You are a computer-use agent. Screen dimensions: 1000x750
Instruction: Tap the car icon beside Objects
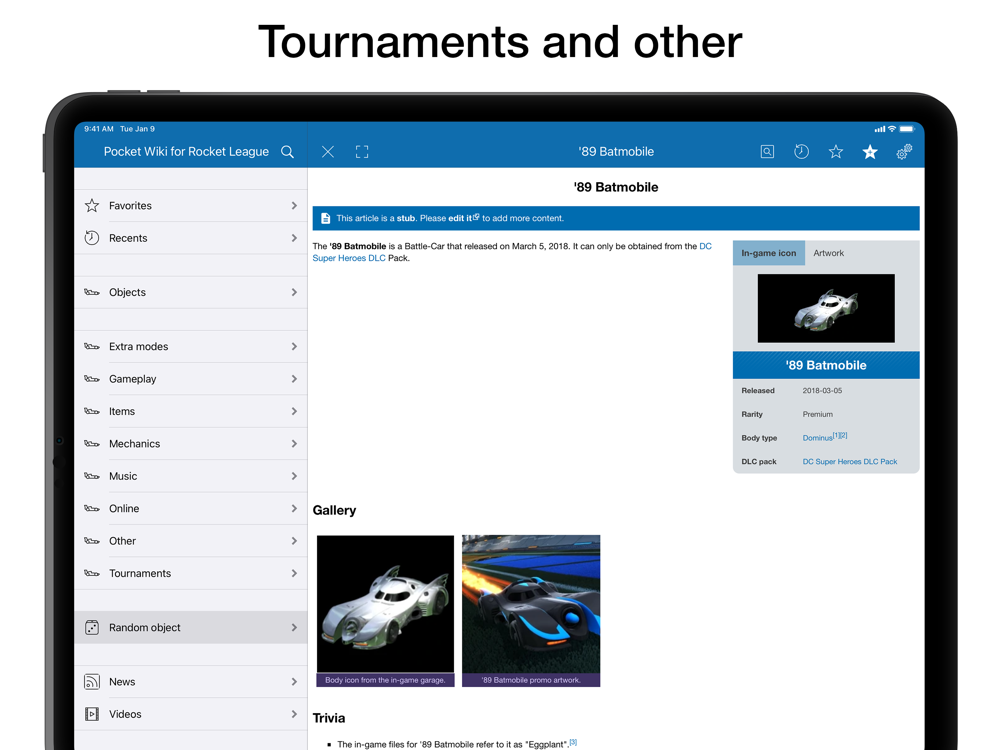tap(92, 292)
